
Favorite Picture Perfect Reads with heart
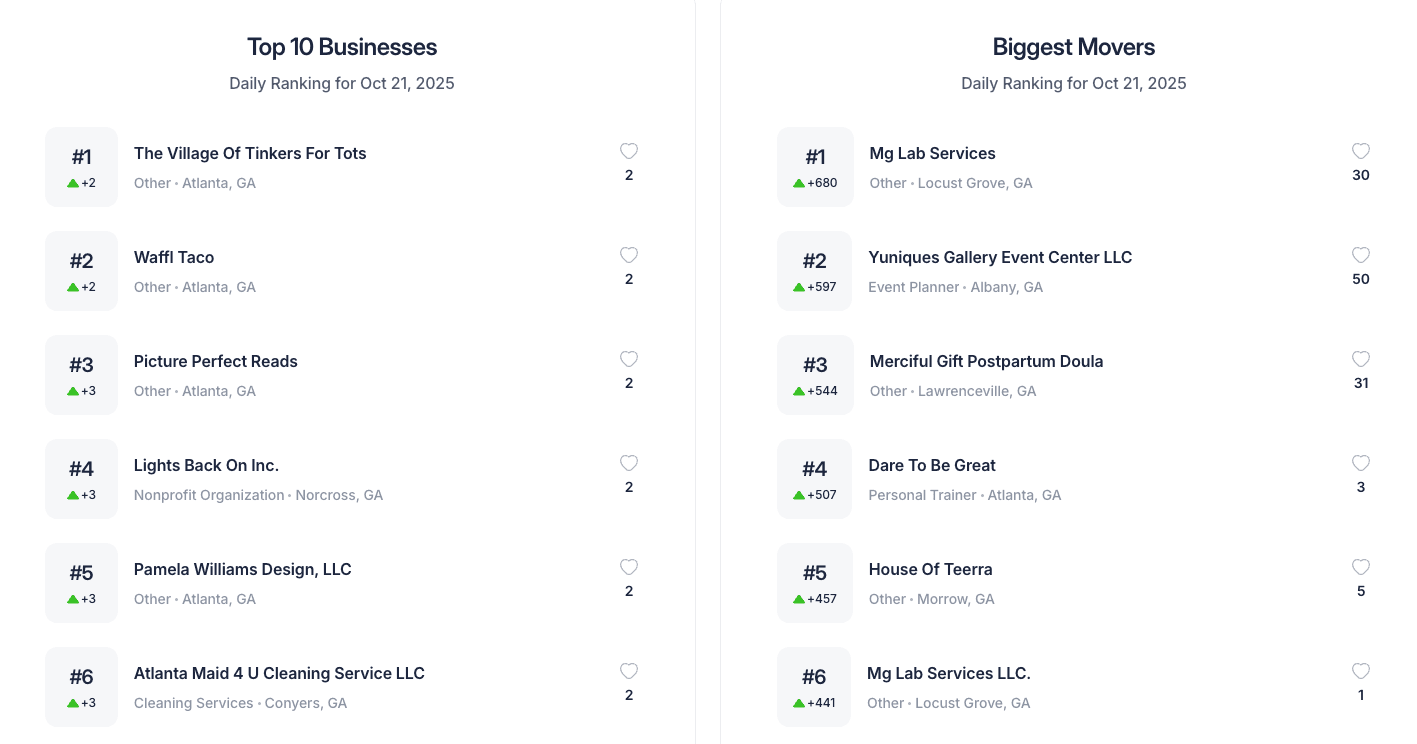tap(629, 360)
